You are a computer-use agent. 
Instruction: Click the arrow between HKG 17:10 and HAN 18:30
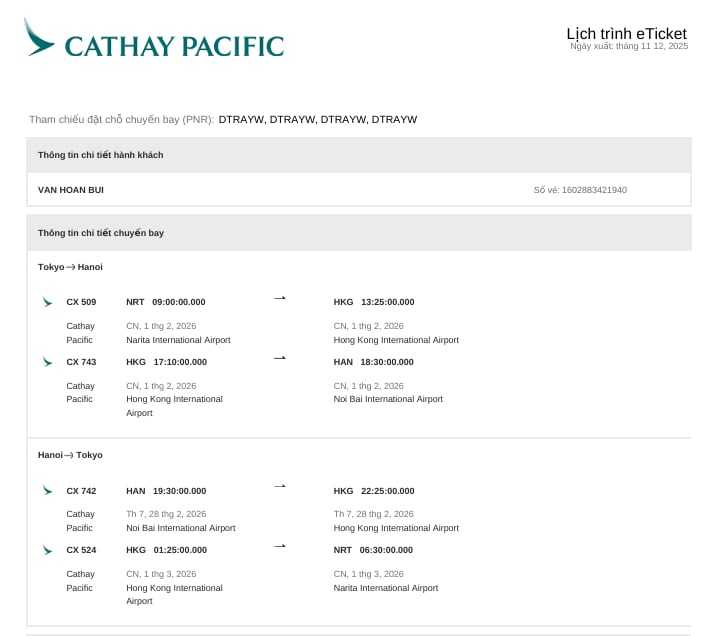click(280, 358)
